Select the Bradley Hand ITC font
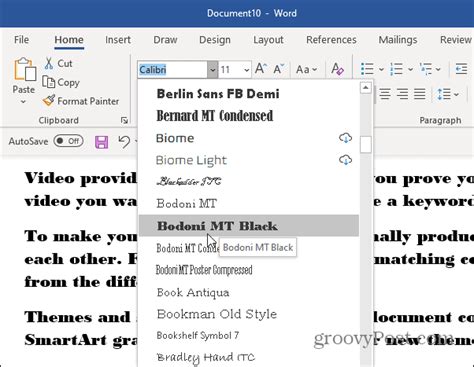Image resolution: width=474 pixels, height=367 pixels. 249,357
